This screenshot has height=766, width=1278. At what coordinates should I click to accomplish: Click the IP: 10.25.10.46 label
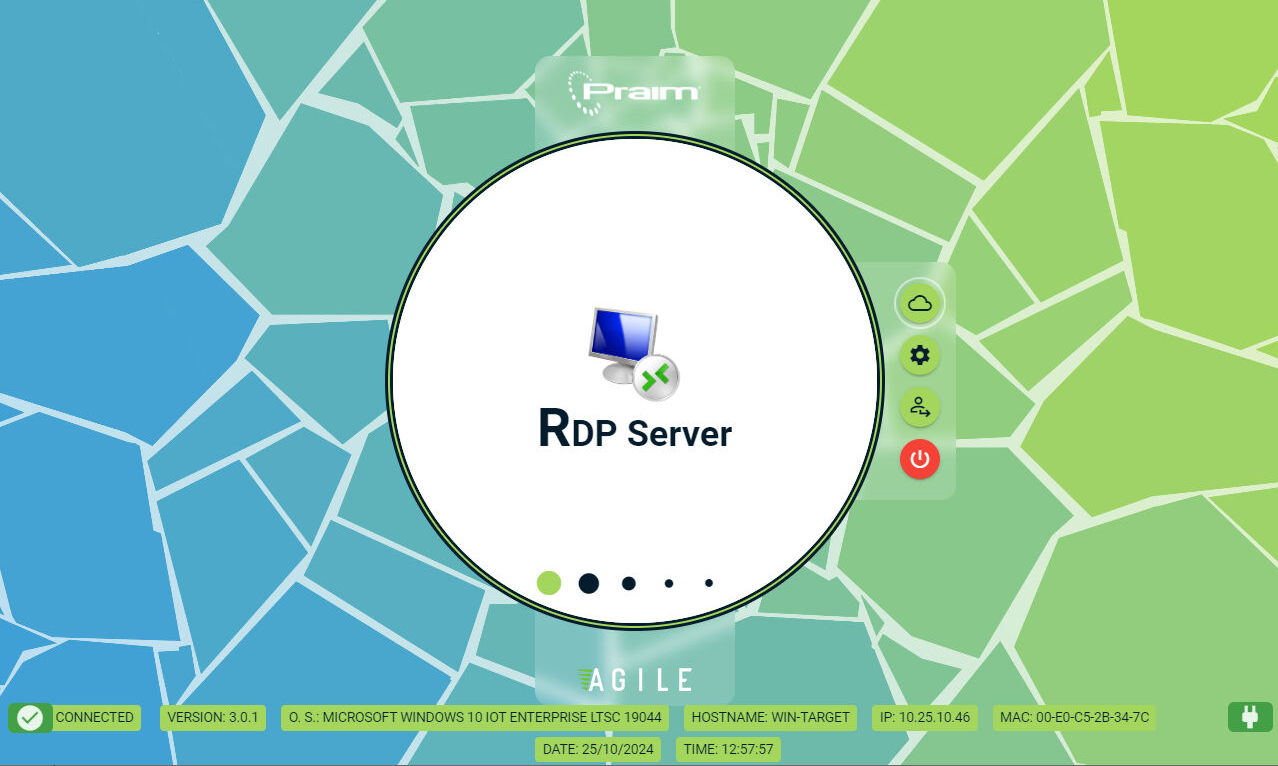(925, 717)
